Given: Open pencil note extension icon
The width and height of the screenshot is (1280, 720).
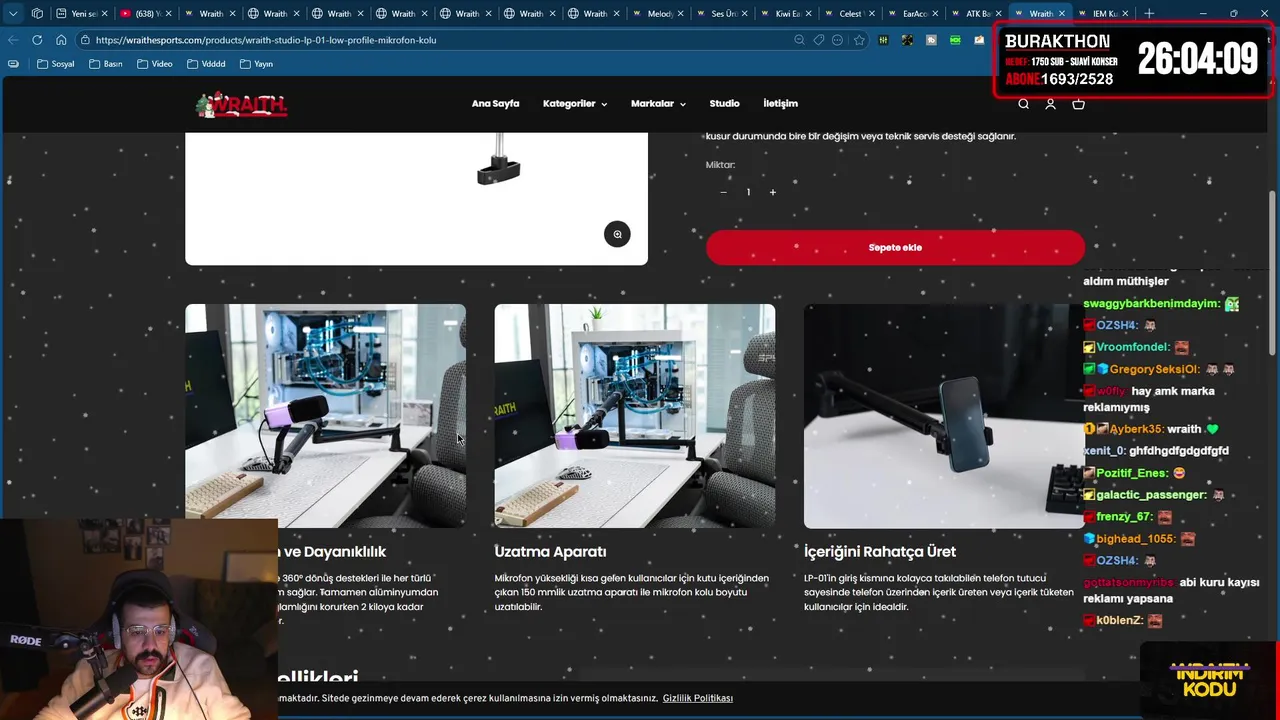Looking at the screenshot, I should 979,40.
